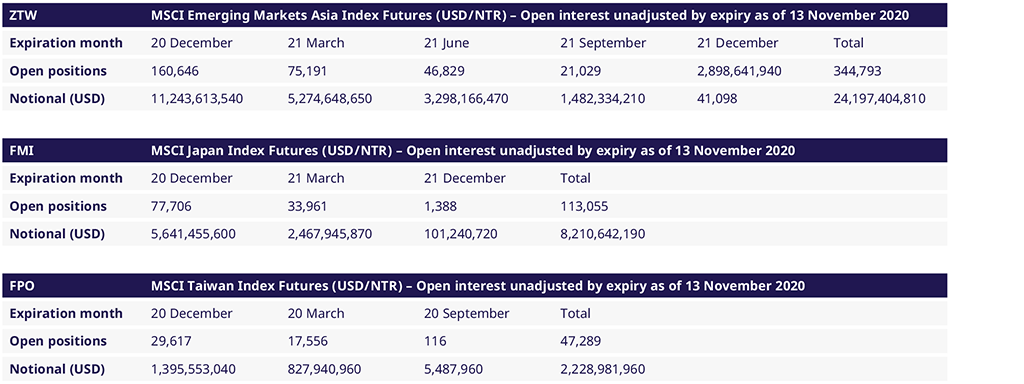This screenshot has height=384, width=1024.
Task: Select the 21 June column header in ZTW
Action: (x=446, y=43)
